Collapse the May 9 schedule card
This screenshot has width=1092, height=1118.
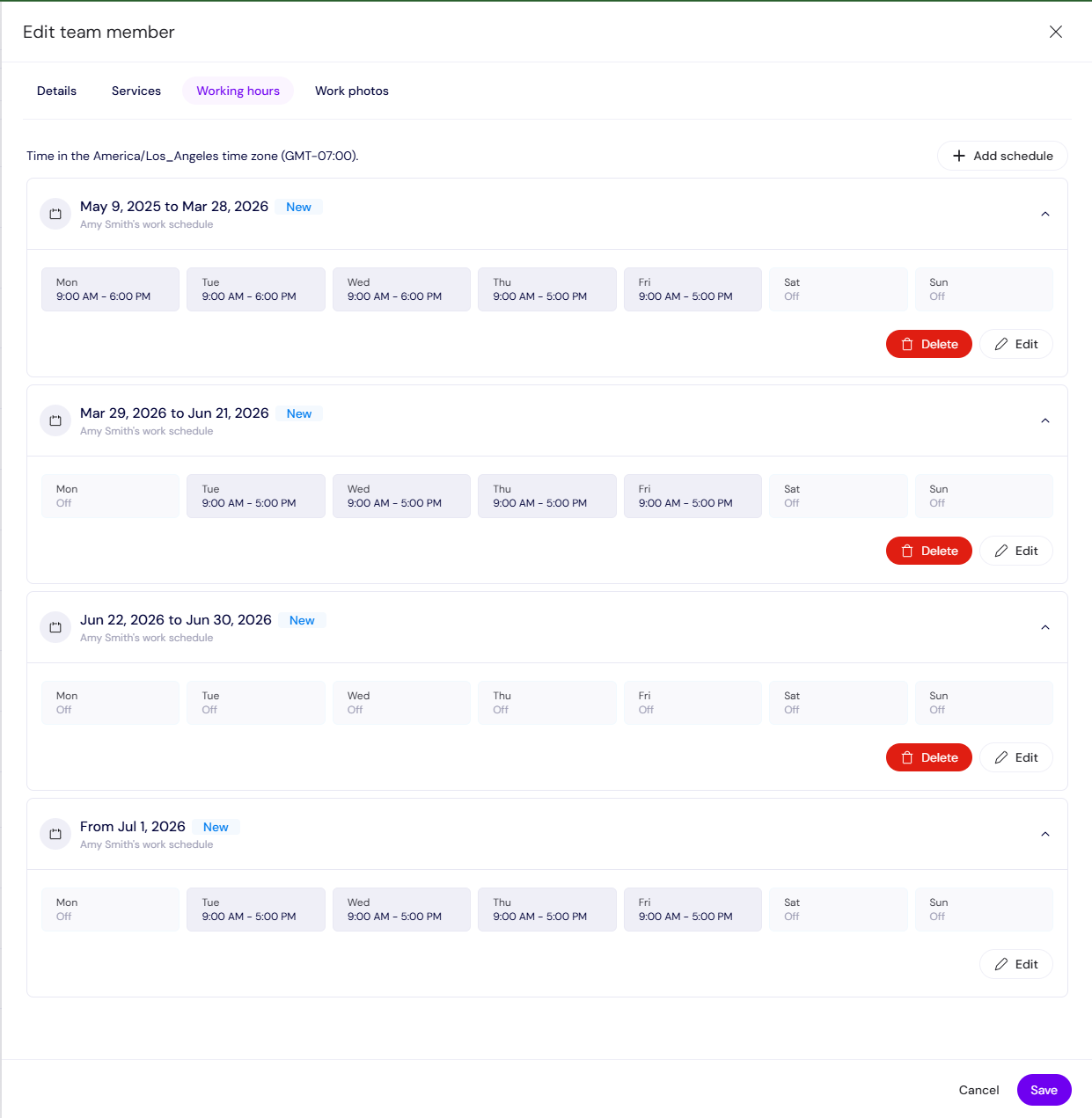coord(1045,213)
